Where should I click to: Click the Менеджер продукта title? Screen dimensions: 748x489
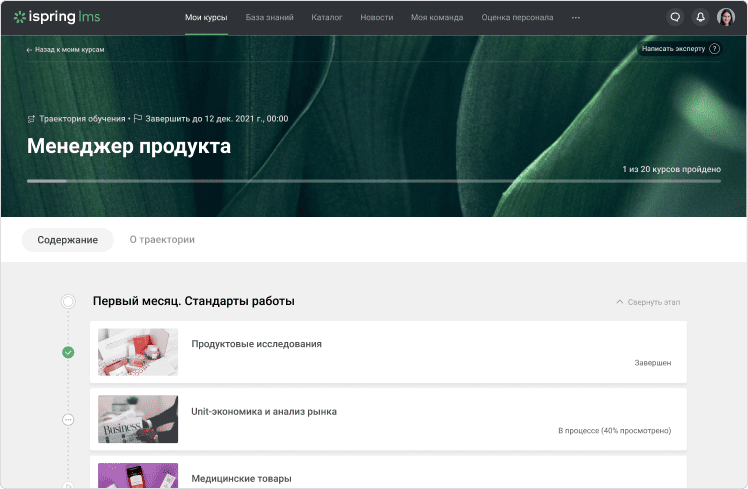pos(129,146)
